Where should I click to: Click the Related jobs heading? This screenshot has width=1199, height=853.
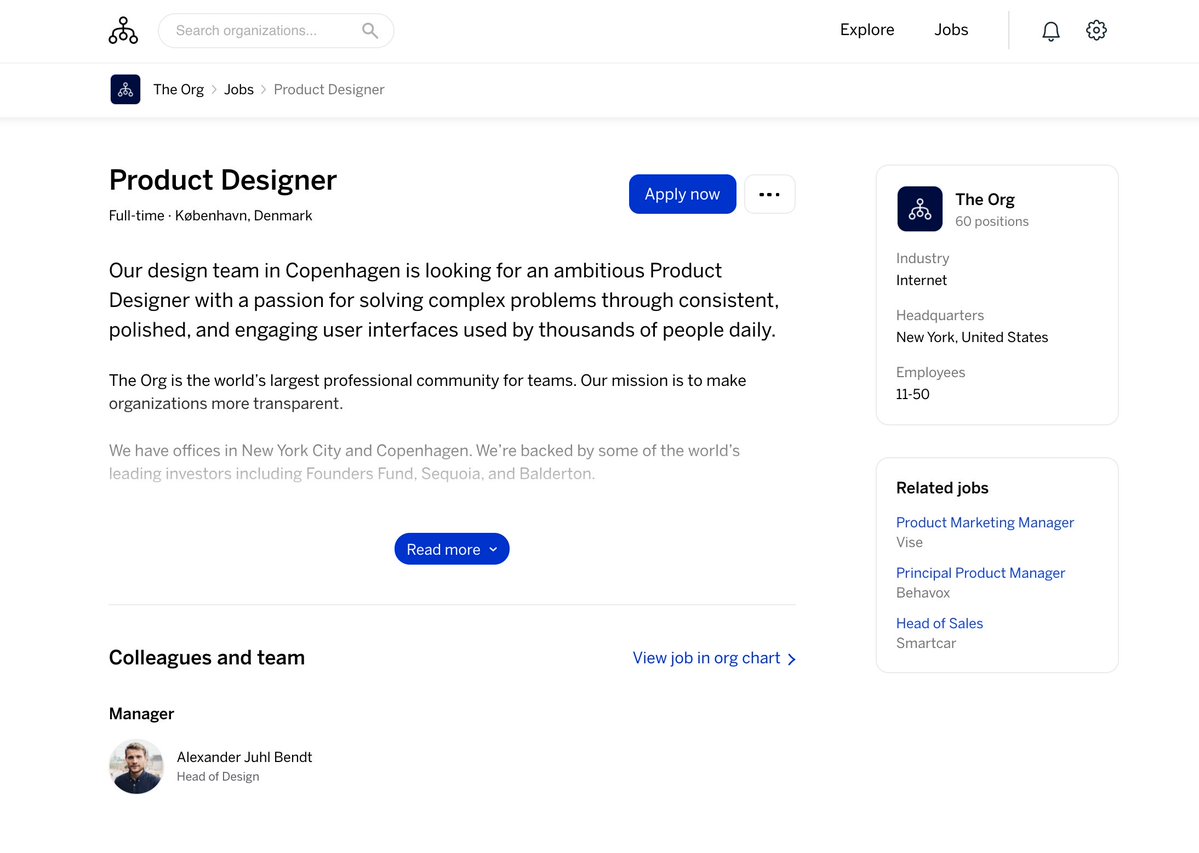pyautogui.click(x=942, y=488)
